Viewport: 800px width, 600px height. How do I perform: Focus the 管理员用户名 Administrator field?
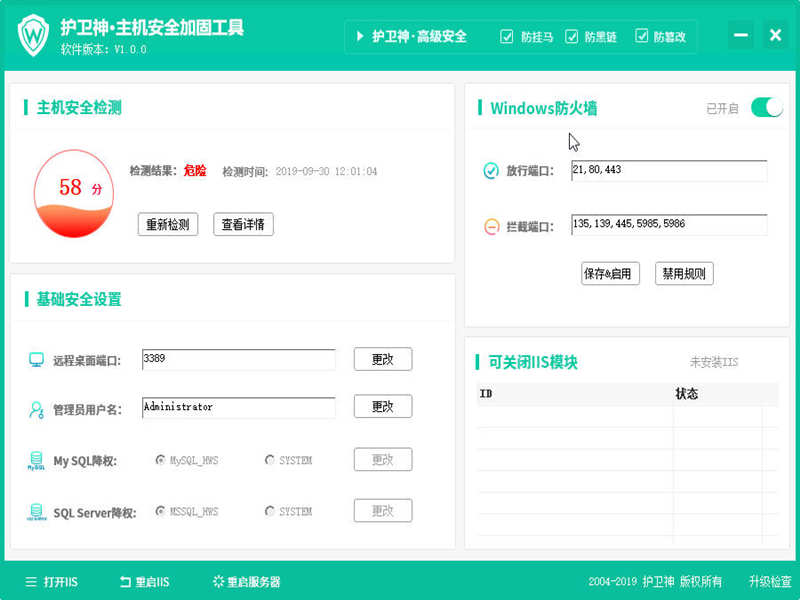point(239,408)
